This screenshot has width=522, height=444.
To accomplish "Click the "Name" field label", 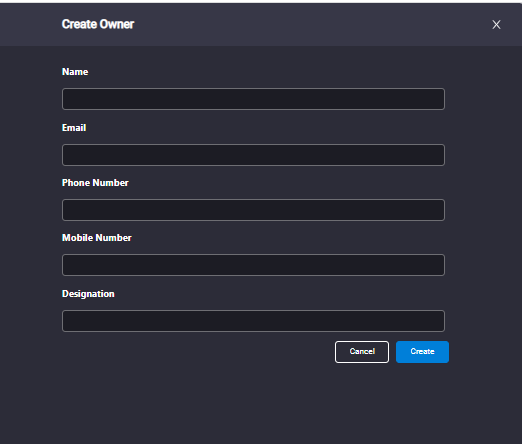I will pyautogui.click(x=75, y=72).
